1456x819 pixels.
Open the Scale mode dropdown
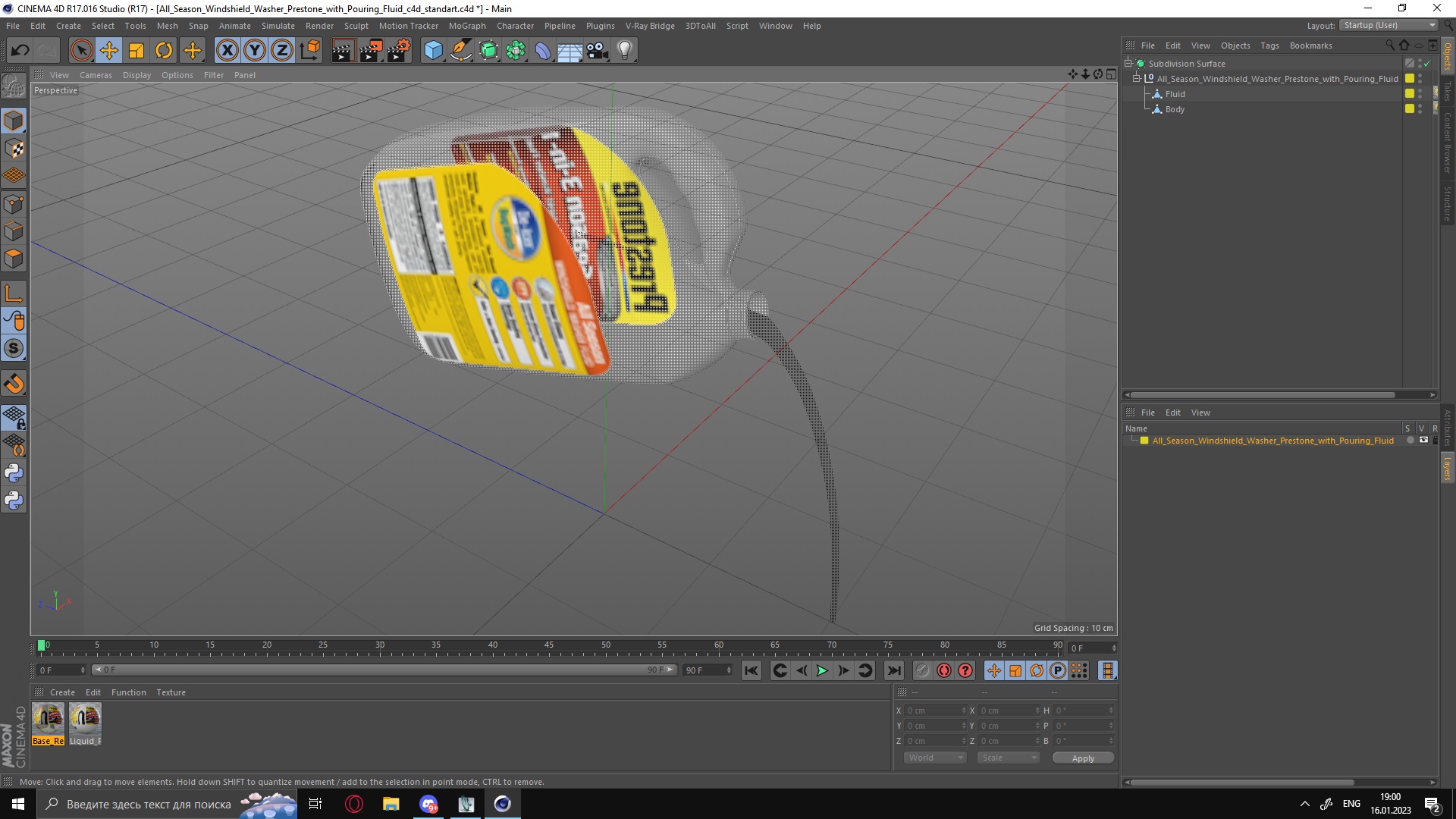click(1008, 758)
